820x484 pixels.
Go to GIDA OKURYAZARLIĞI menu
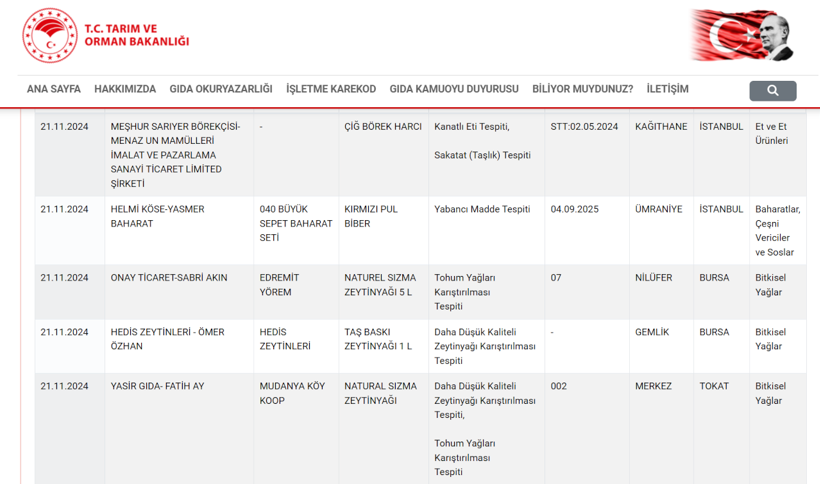[x=221, y=89]
